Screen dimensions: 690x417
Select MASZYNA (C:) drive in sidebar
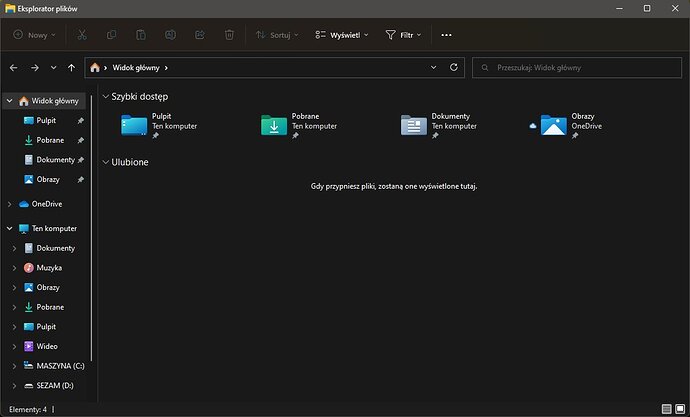(x=60, y=366)
